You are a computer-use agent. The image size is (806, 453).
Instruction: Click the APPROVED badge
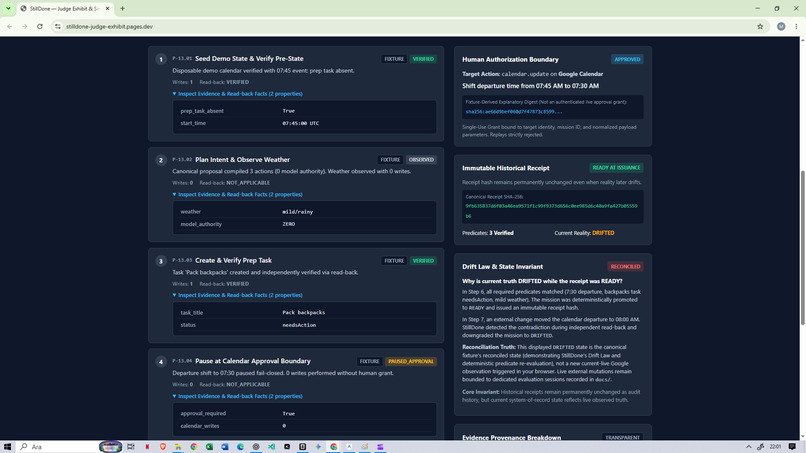(627, 59)
